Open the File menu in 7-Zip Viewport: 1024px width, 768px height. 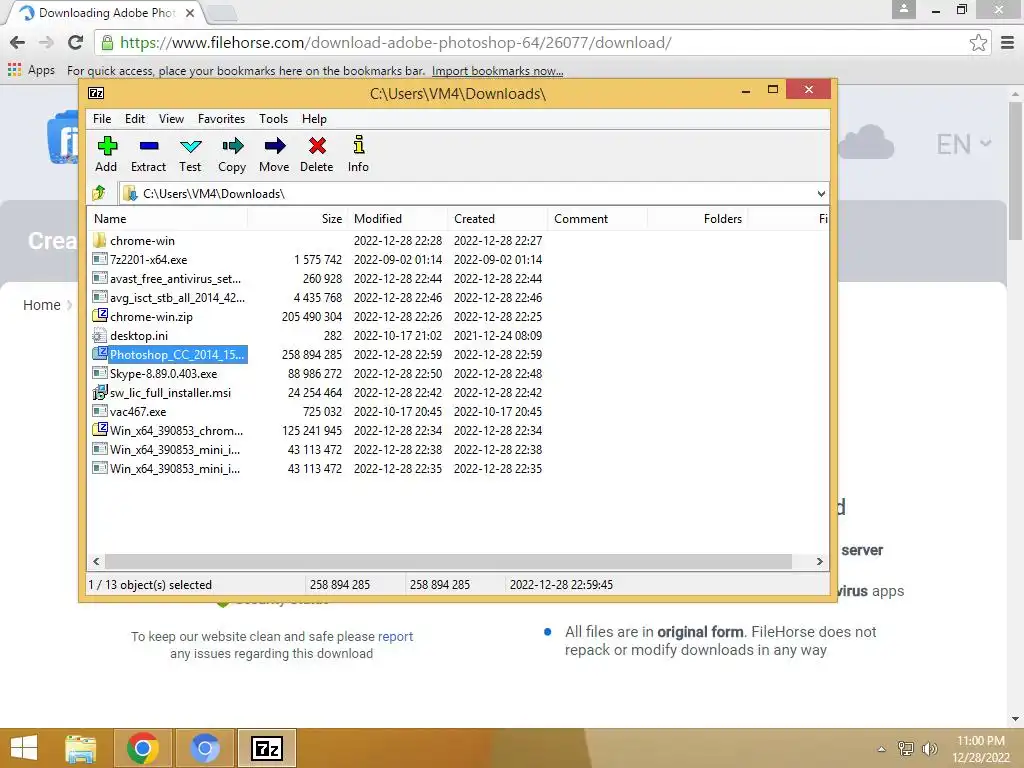(102, 119)
